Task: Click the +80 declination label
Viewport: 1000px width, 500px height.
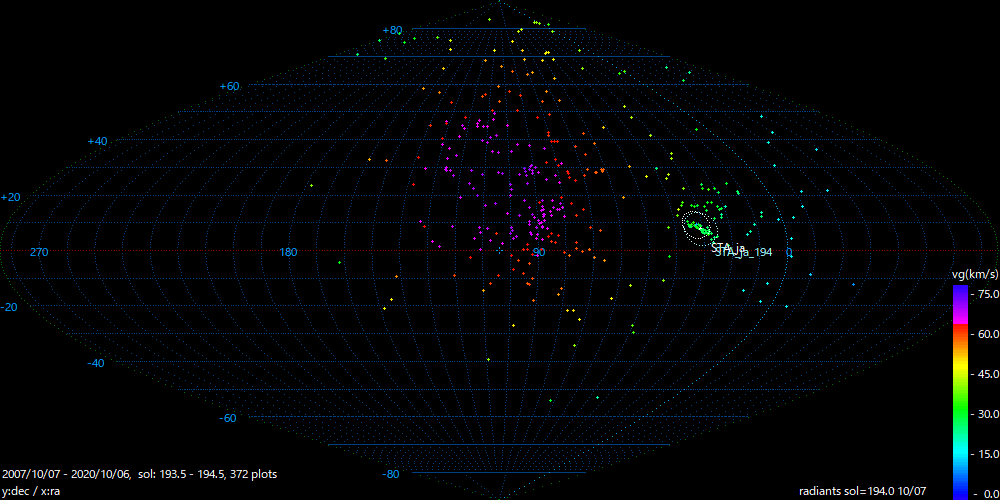Action: coord(392,31)
